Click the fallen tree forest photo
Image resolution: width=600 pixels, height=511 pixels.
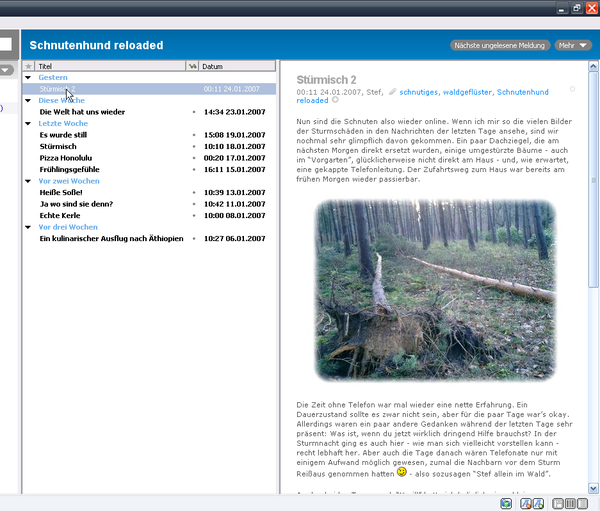pos(434,289)
